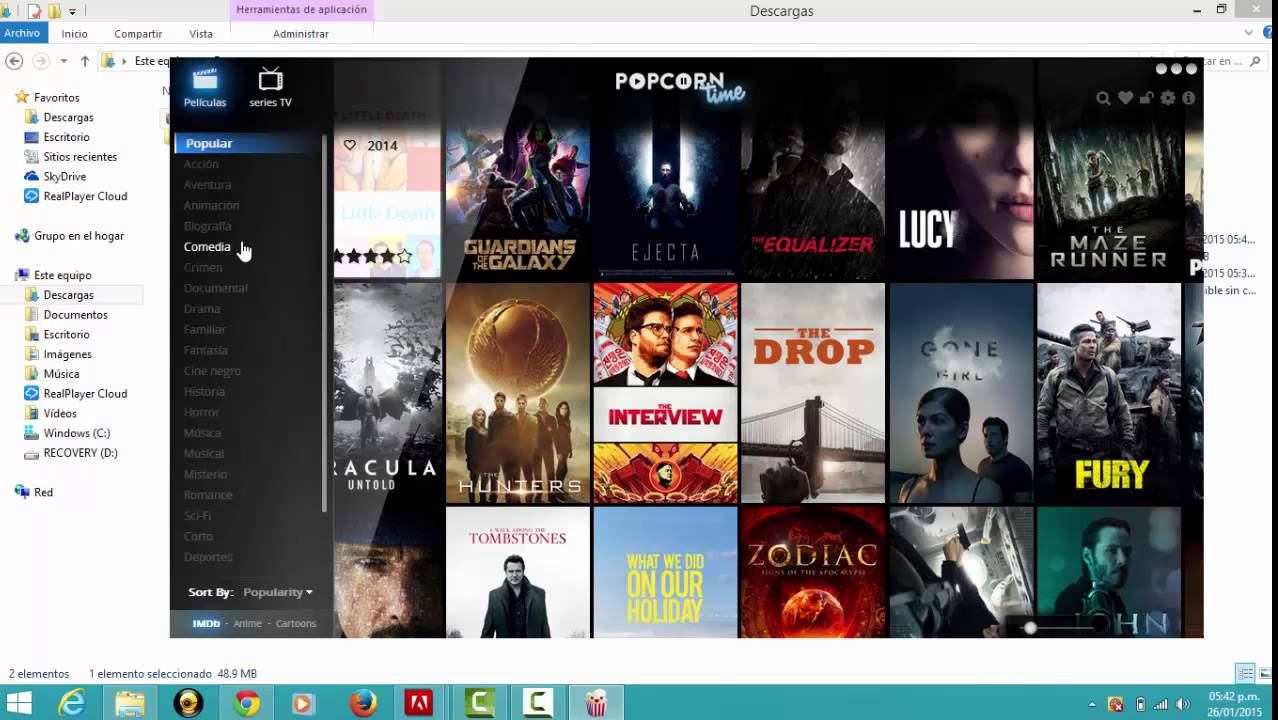This screenshot has height=720, width=1278.
Task: Open the Guardians of the Galaxy poster
Action: pos(517,188)
